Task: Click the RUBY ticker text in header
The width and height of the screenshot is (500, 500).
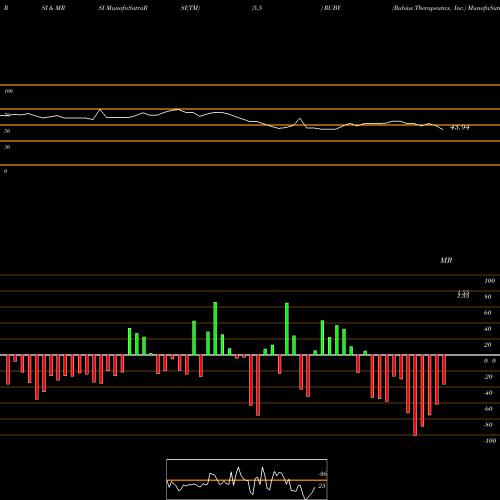Action: point(332,8)
